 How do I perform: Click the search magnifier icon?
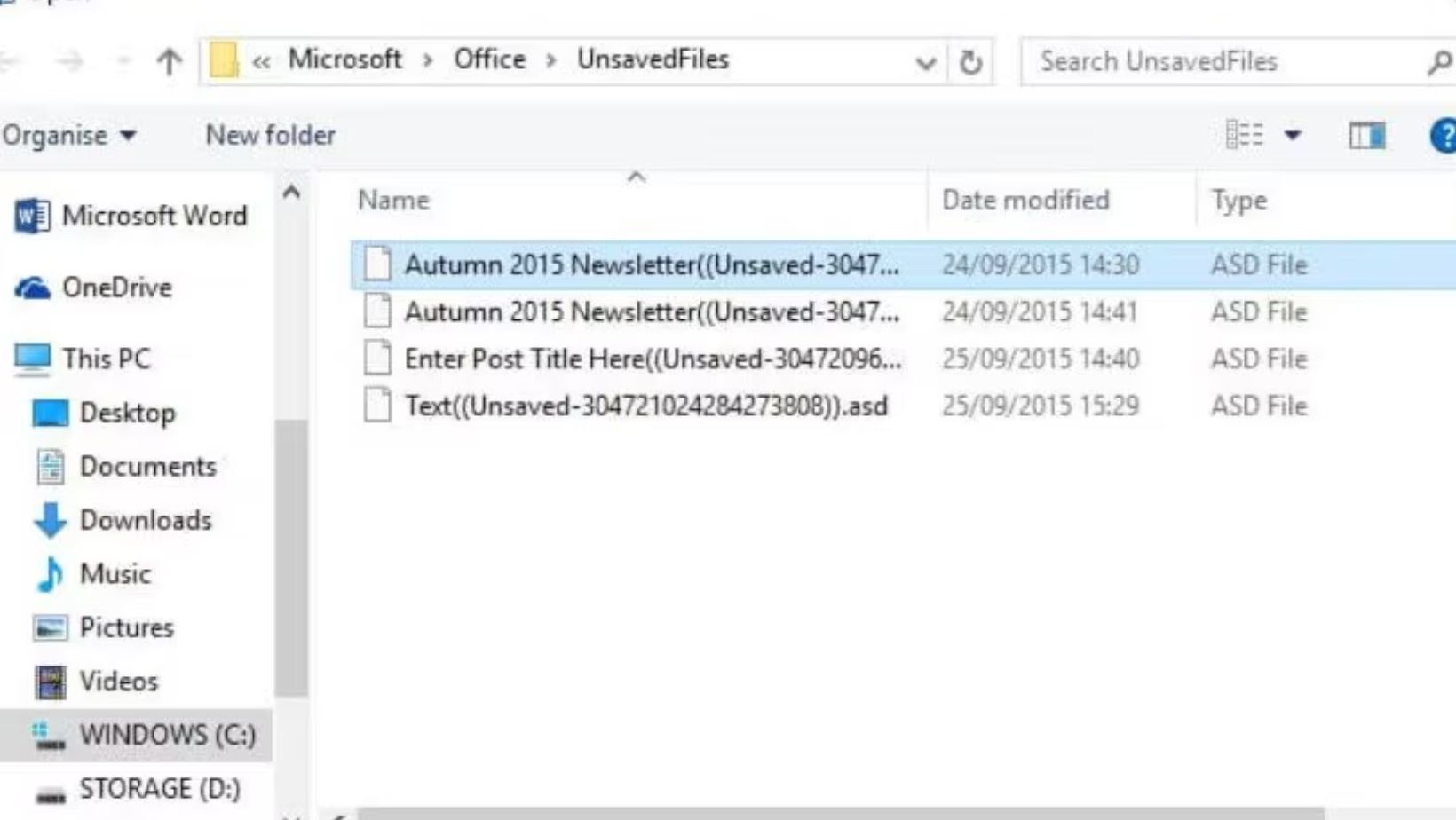(x=1439, y=62)
